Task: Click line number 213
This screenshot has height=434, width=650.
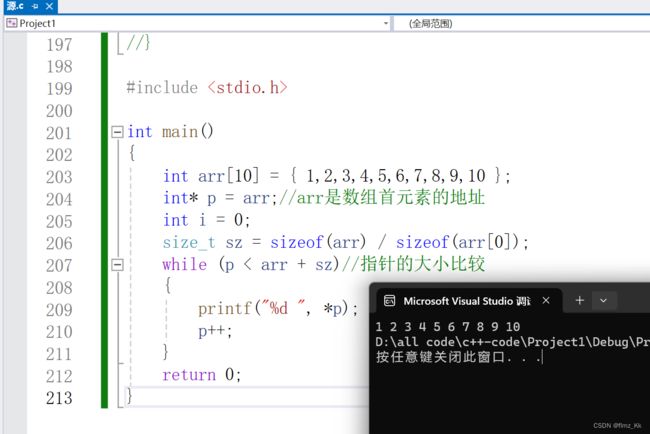Action: click(59, 398)
